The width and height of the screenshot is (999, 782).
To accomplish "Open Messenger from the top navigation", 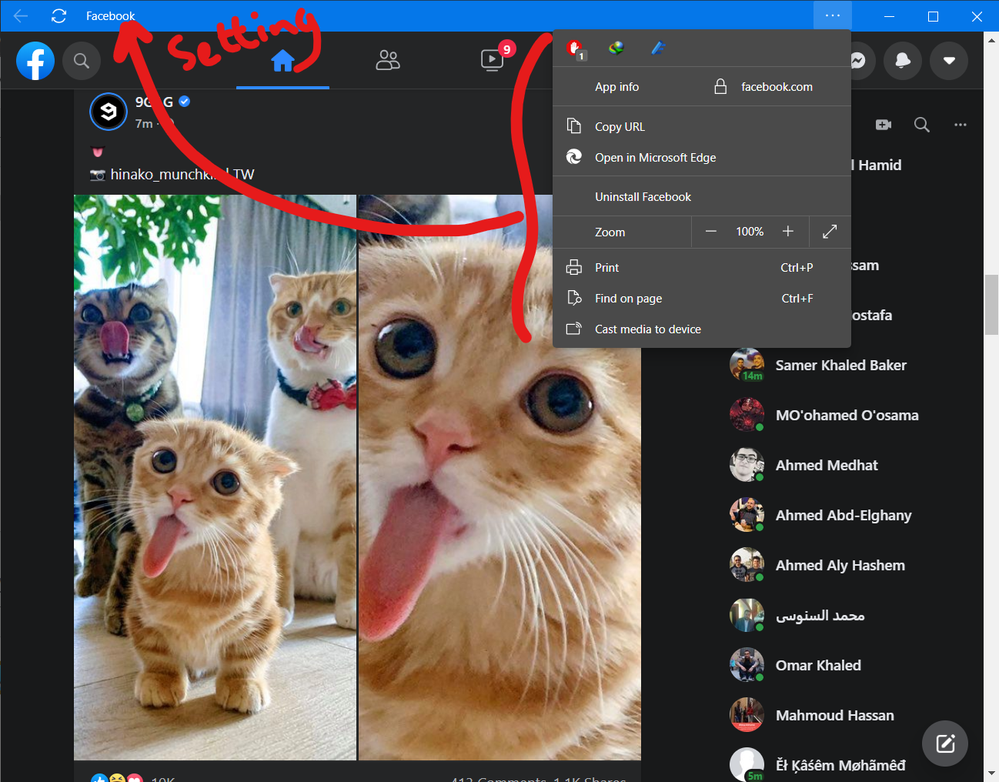I will [x=857, y=61].
